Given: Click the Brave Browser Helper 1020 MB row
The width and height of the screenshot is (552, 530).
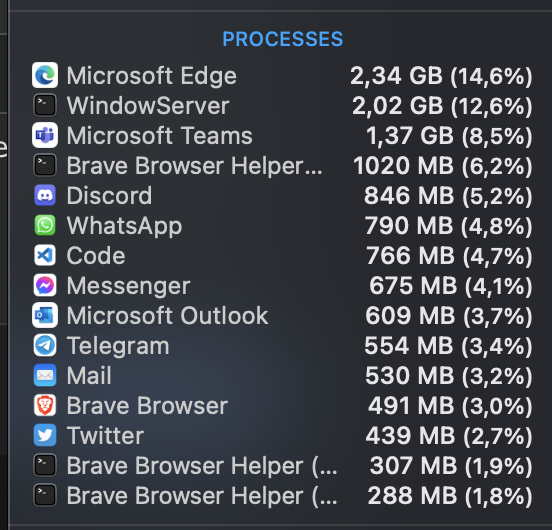Looking at the screenshot, I should 282,165.
